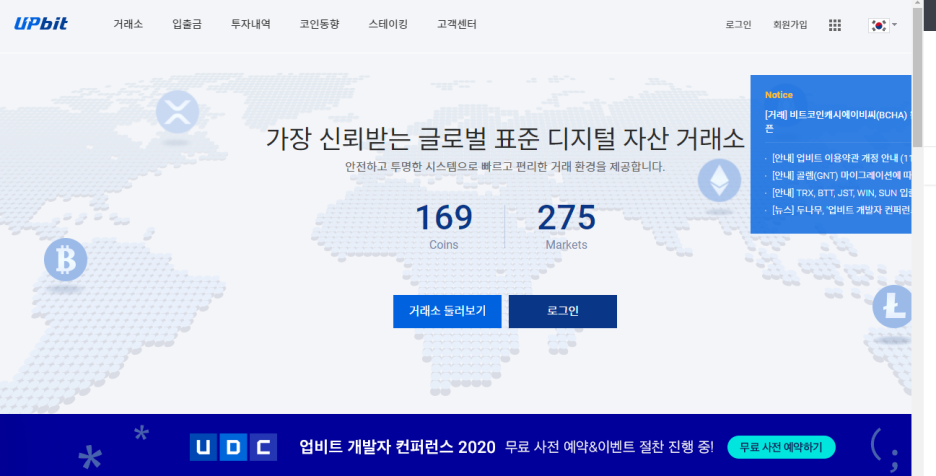Screen dimensions: 936x476
Task: Open the apps grid icon
Action: (x=835, y=25)
